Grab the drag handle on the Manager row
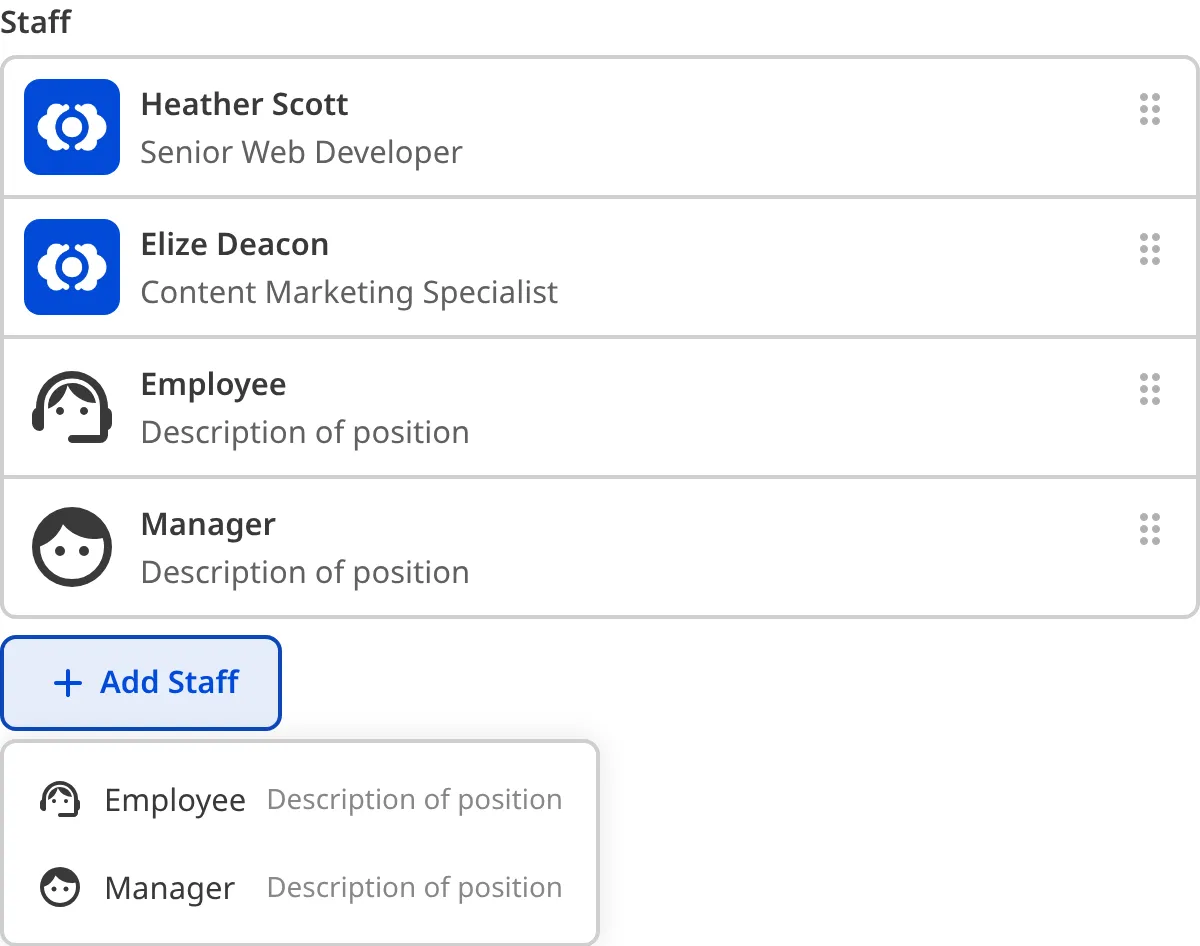 tap(1150, 530)
